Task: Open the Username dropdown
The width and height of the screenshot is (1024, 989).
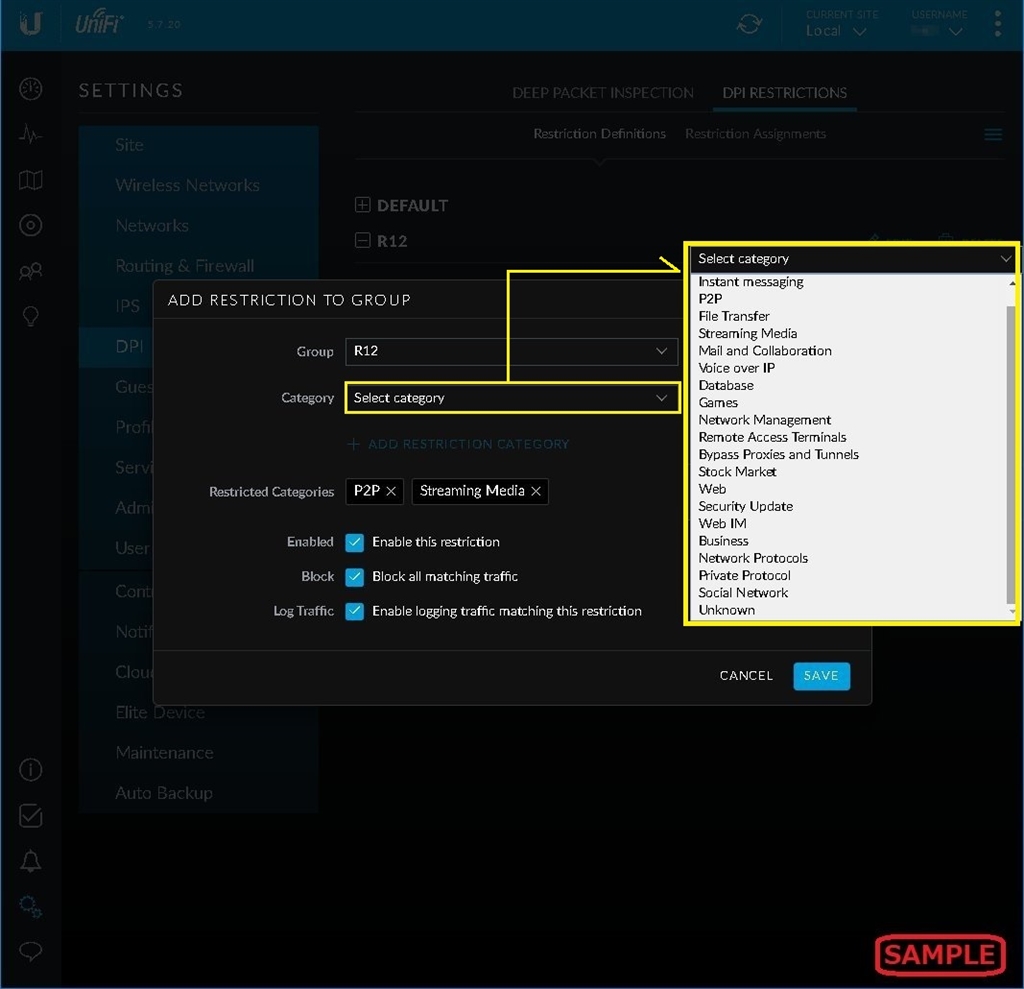Action: [938, 31]
